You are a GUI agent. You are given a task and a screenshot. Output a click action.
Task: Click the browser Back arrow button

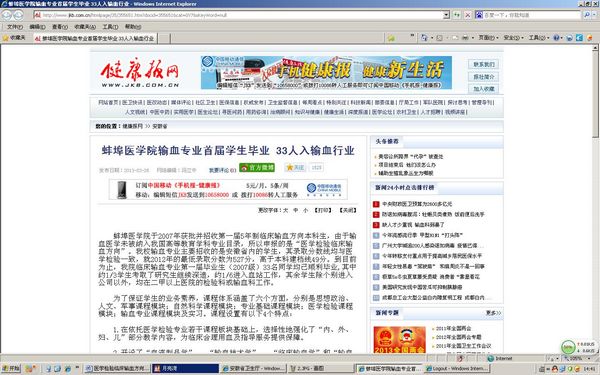(x=7, y=15)
